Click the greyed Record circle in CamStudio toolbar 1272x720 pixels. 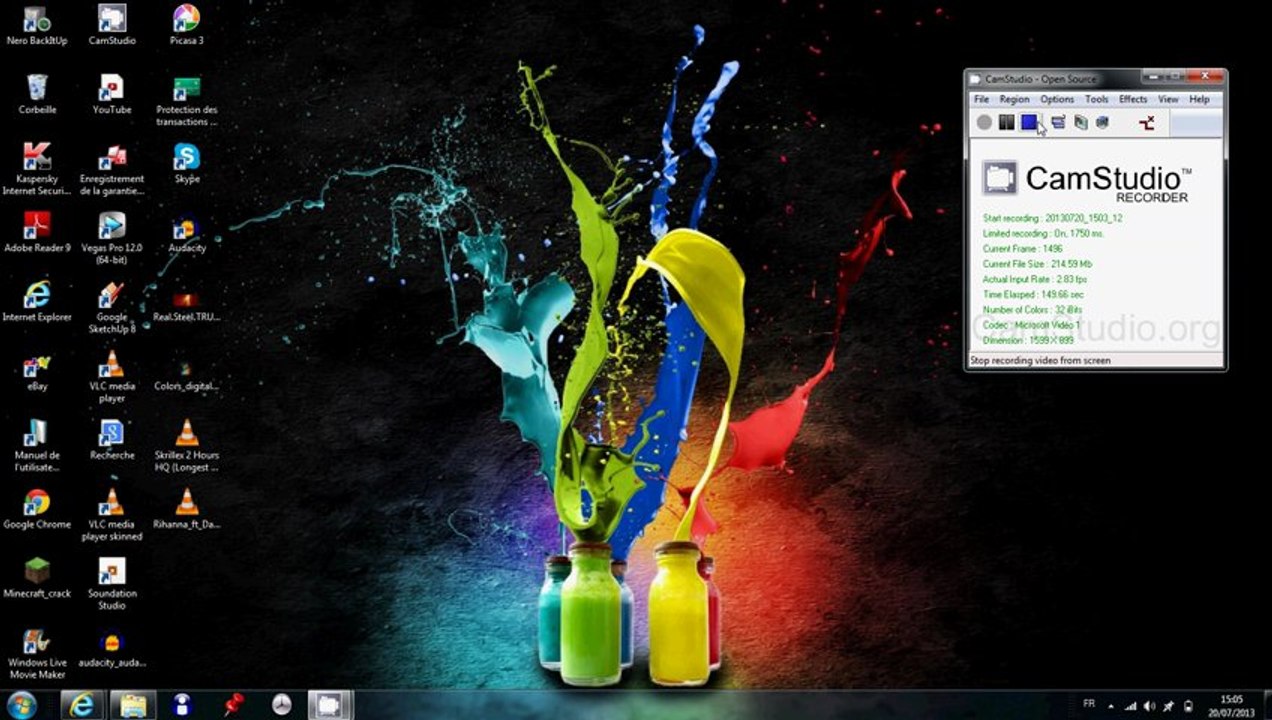[x=984, y=122]
